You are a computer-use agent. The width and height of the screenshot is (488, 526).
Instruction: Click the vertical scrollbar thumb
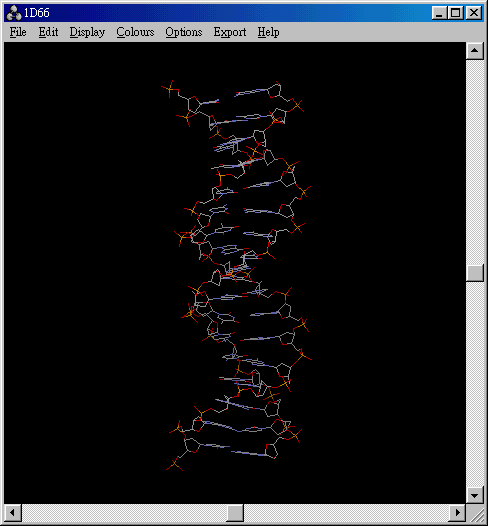475,273
